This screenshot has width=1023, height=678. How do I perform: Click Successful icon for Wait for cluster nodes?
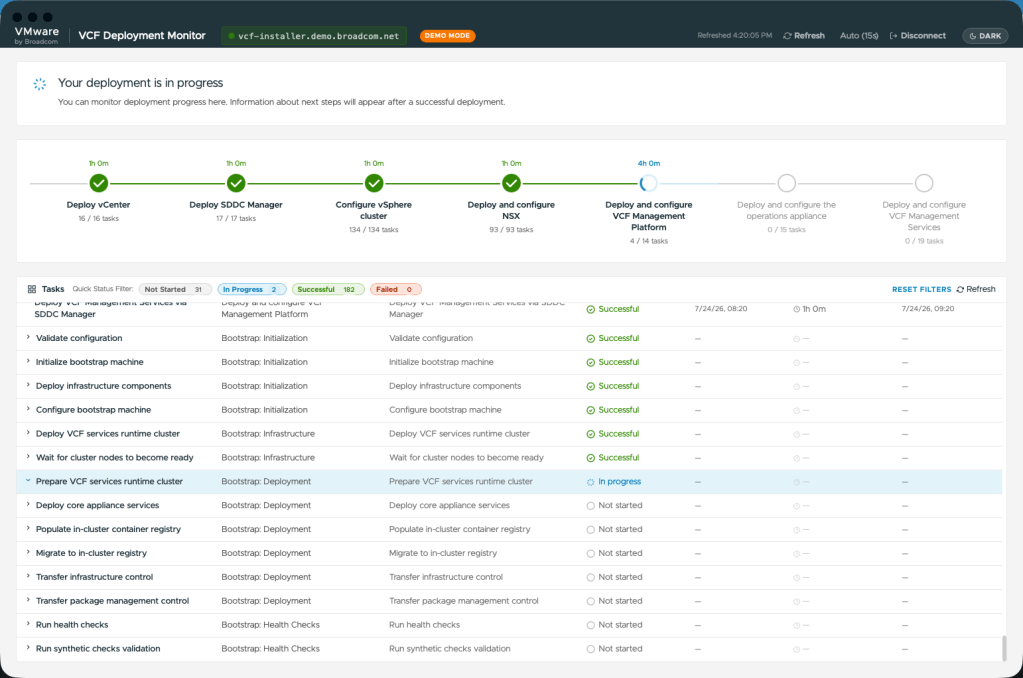(x=590, y=458)
